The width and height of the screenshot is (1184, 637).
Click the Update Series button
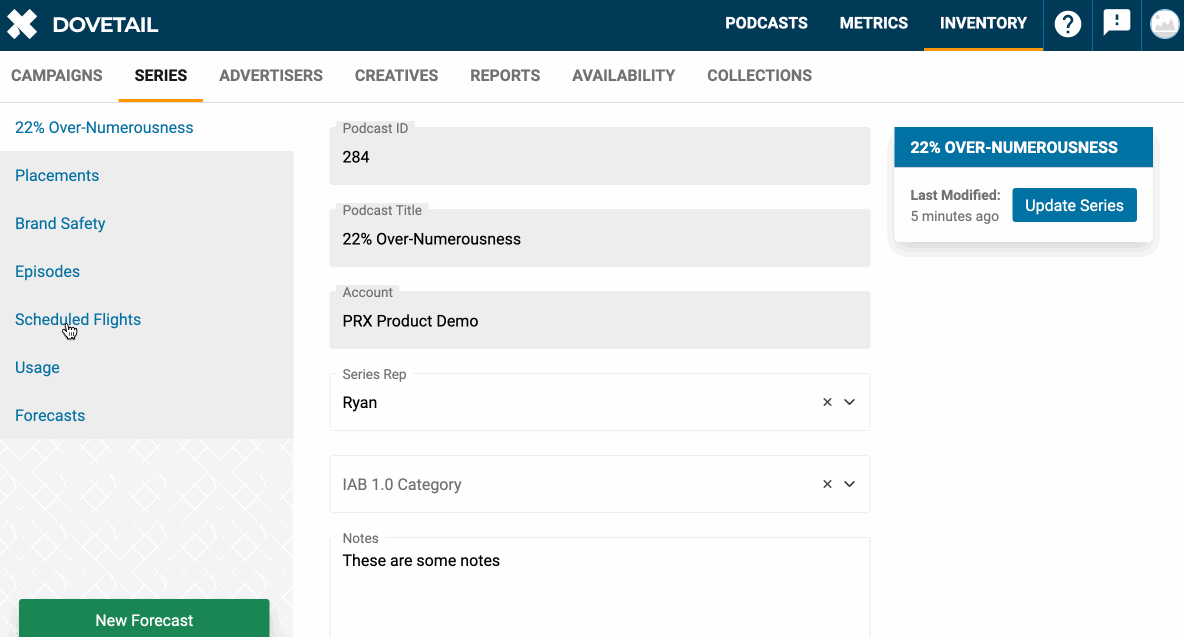pyautogui.click(x=1075, y=205)
